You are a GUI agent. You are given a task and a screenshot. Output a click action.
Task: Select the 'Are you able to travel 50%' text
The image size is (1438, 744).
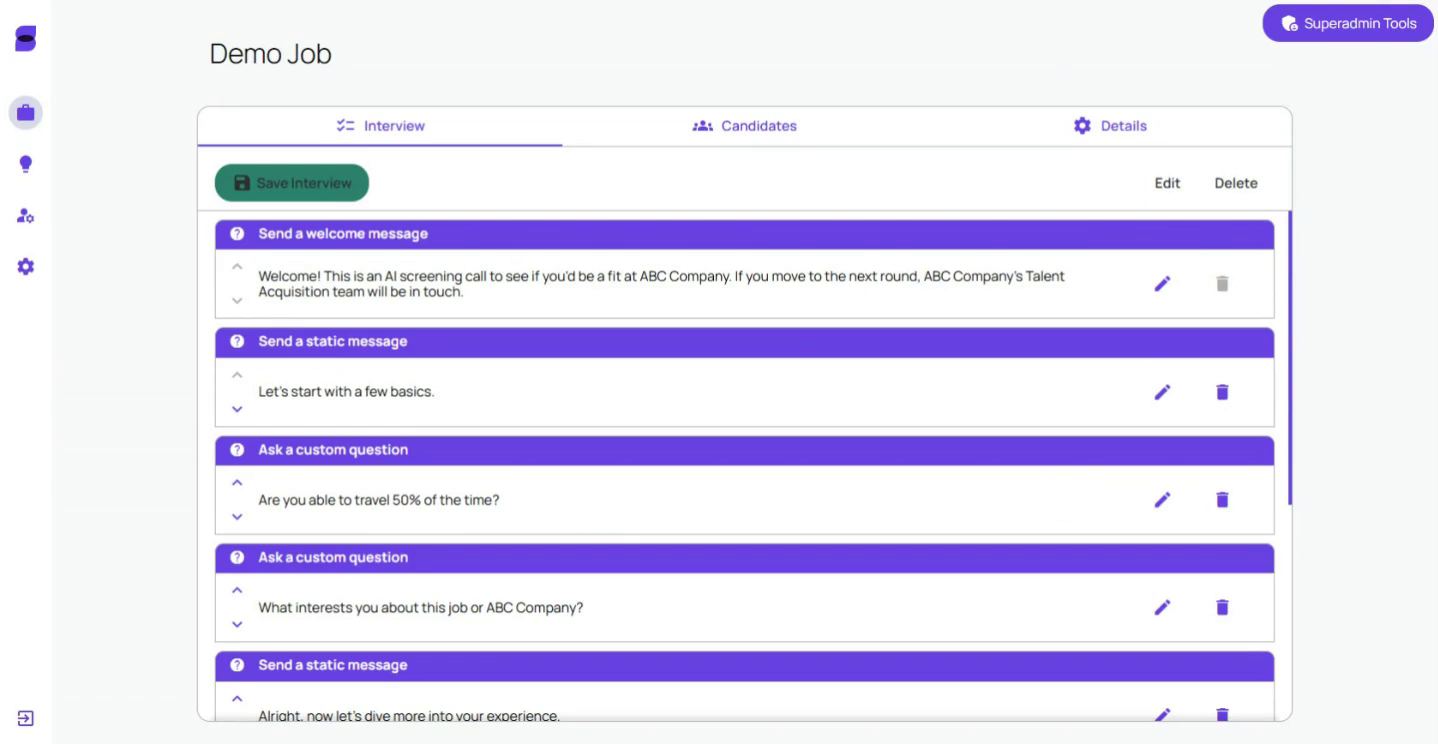(x=379, y=500)
